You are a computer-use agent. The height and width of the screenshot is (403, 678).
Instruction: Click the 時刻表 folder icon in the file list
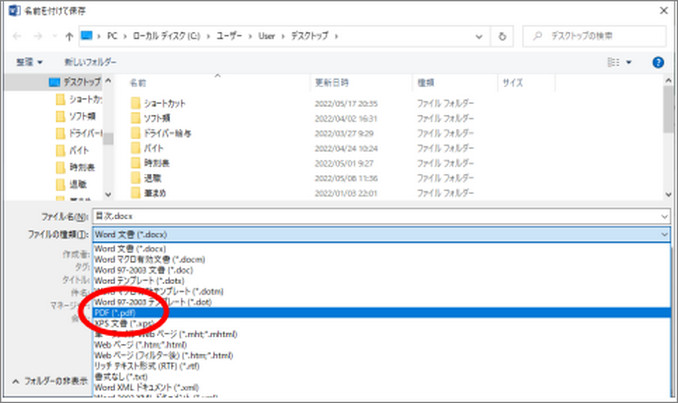(x=136, y=163)
